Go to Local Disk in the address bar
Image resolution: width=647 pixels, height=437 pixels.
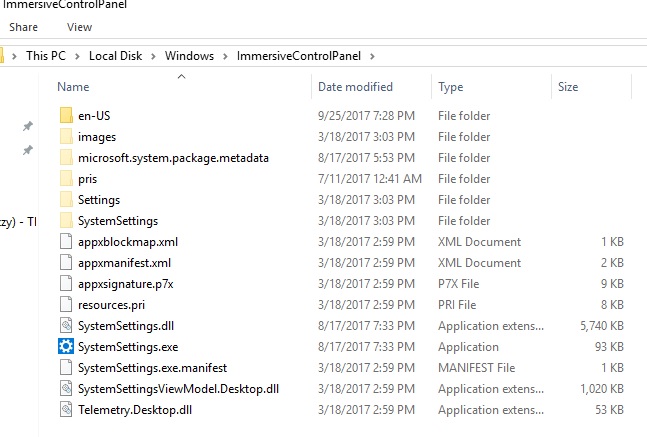tap(116, 56)
